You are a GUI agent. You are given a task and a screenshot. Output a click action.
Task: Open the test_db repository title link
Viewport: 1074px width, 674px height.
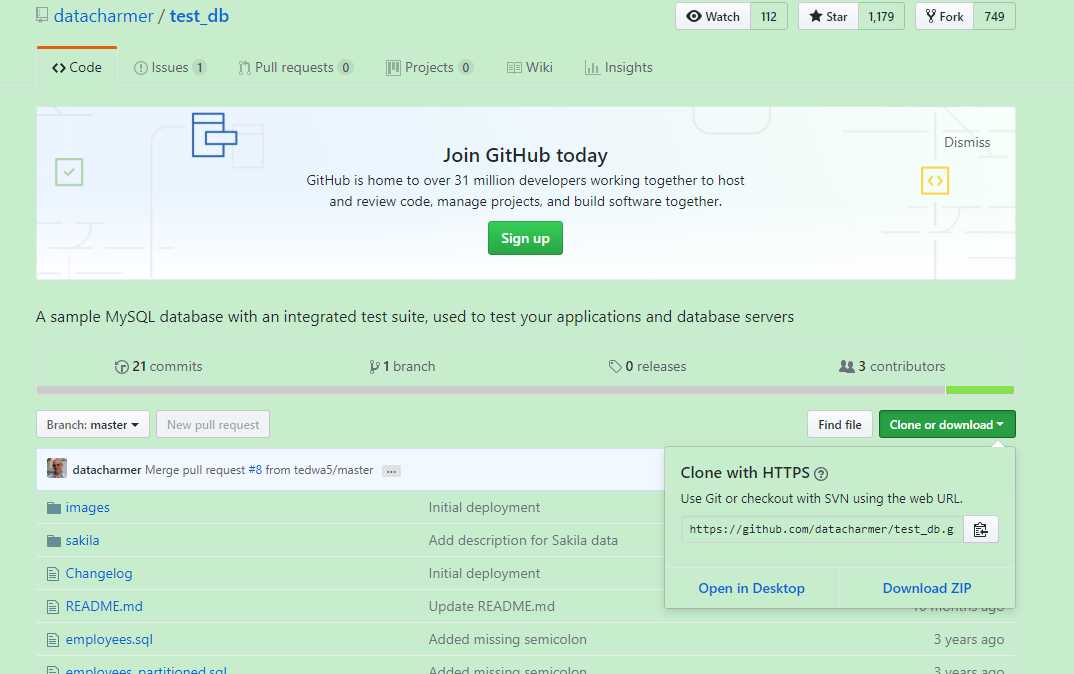click(199, 16)
